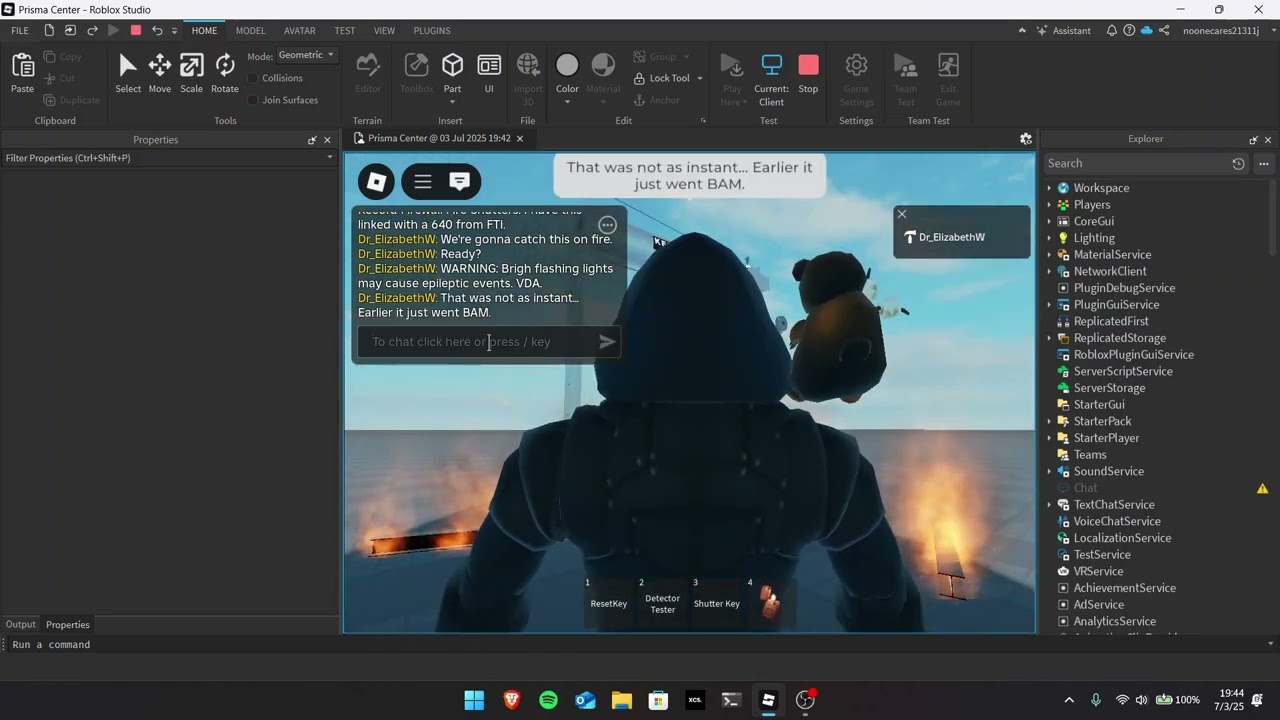Send the chat message arrow
The height and width of the screenshot is (720, 1280).
tap(607, 342)
